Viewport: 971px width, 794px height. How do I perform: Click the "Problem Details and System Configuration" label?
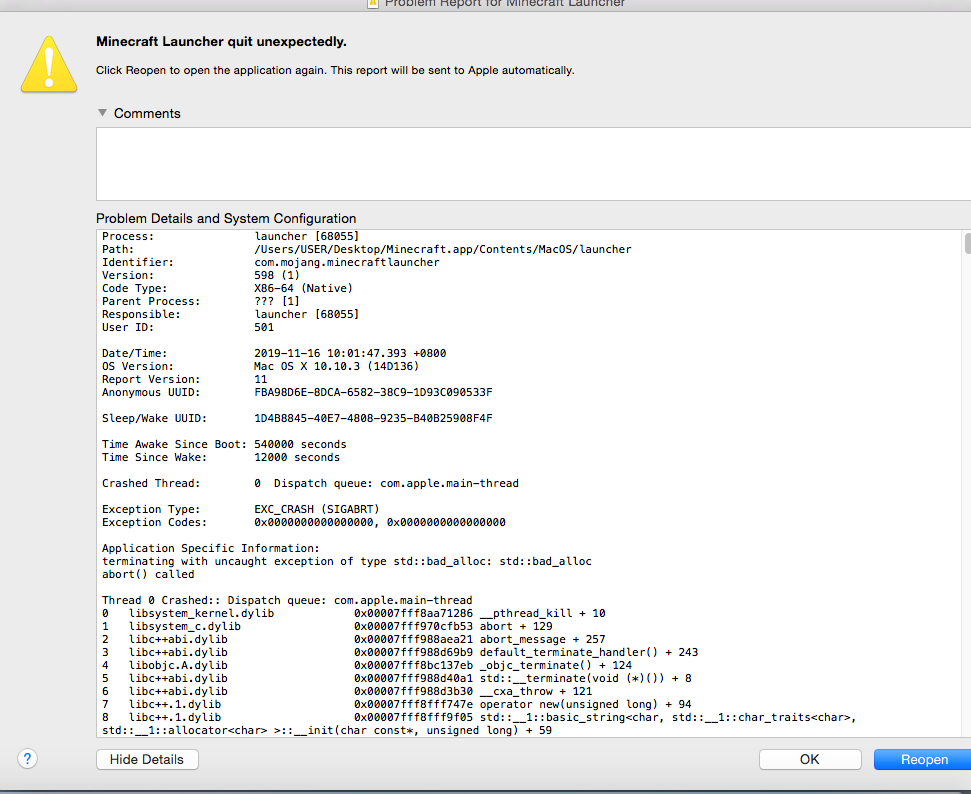pos(226,218)
